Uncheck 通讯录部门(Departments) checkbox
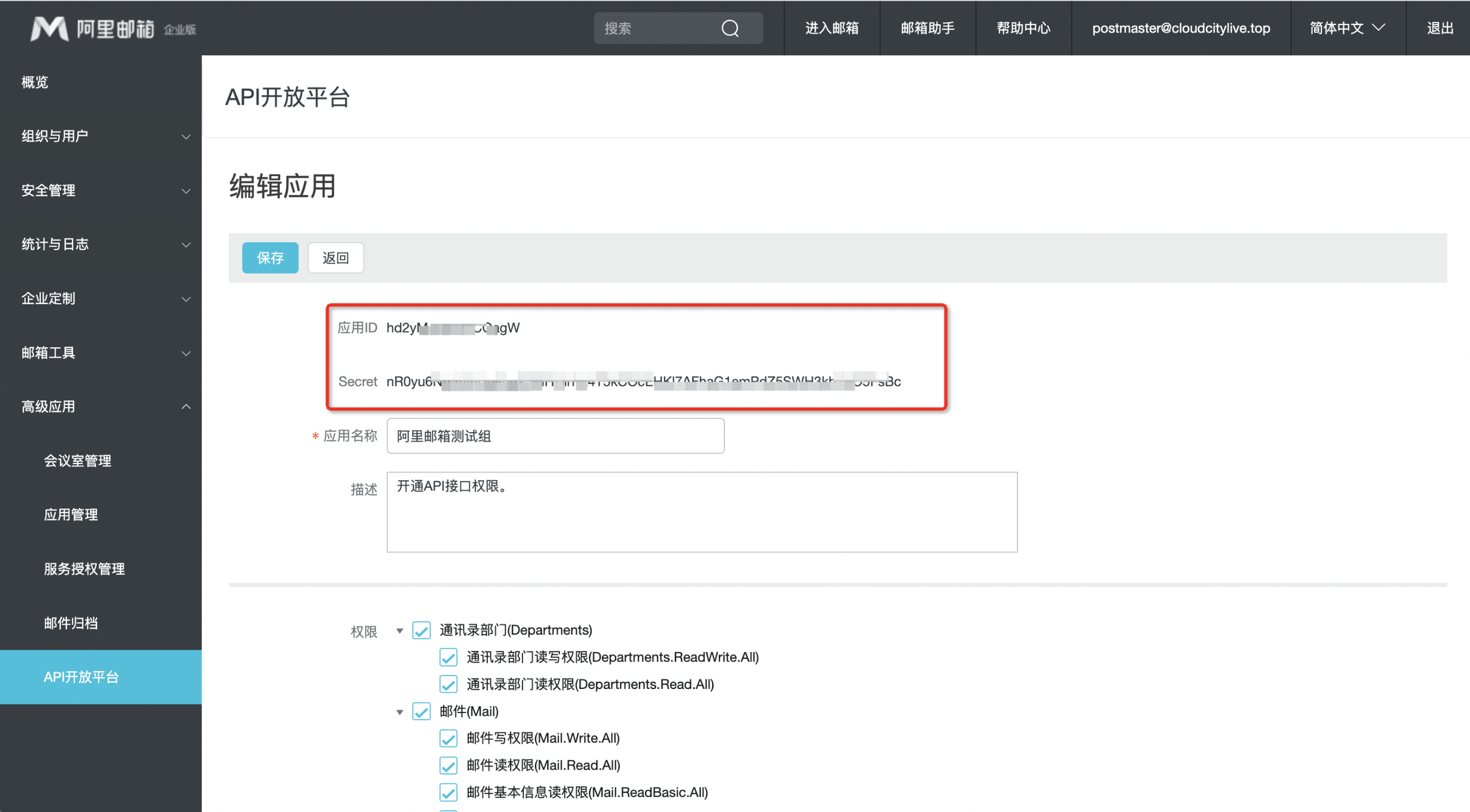Image resolution: width=1470 pixels, height=812 pixels. click(421, 630)
